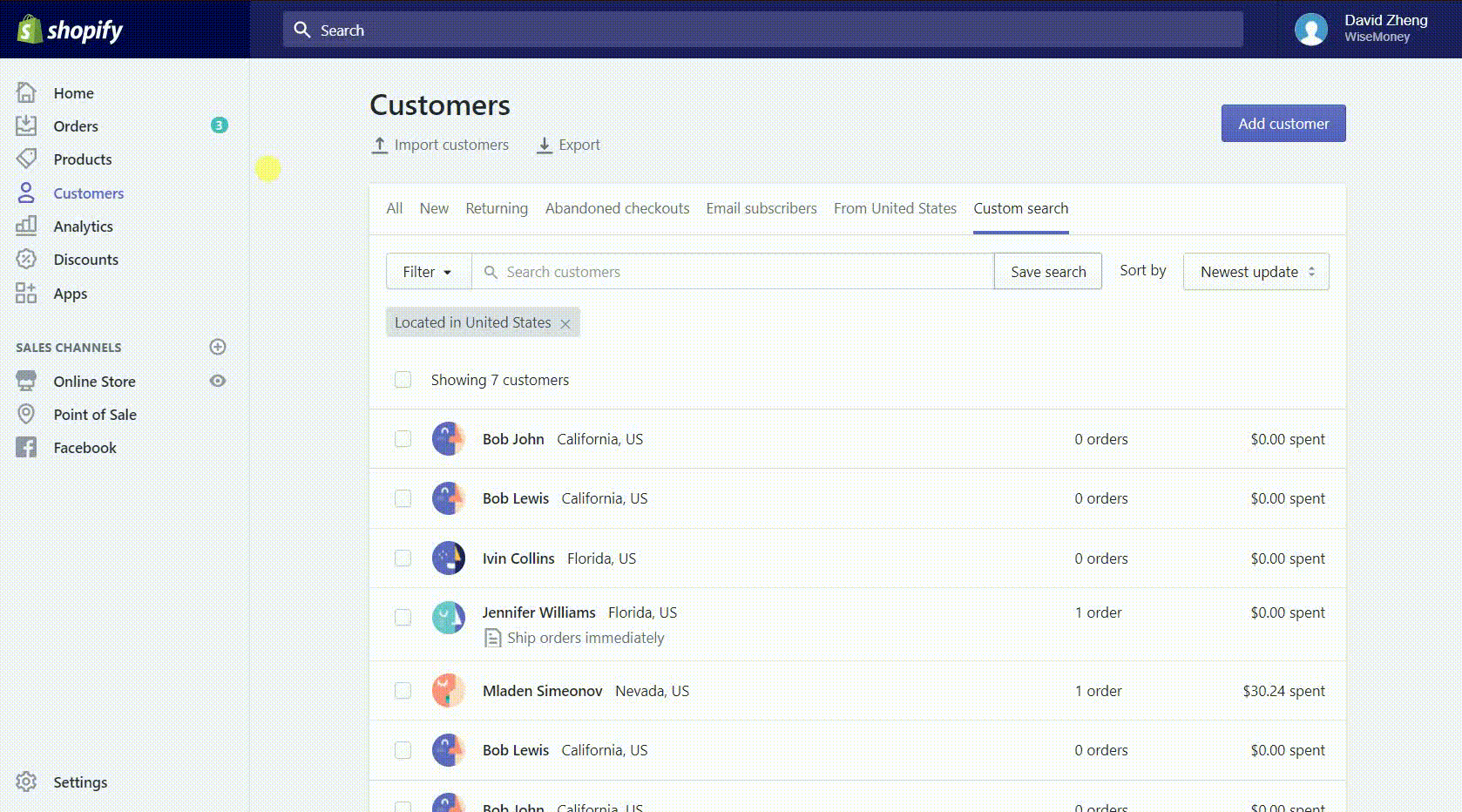Check the Bob Lewis checkbox below Mladen Simeonov

pos(403,749)
